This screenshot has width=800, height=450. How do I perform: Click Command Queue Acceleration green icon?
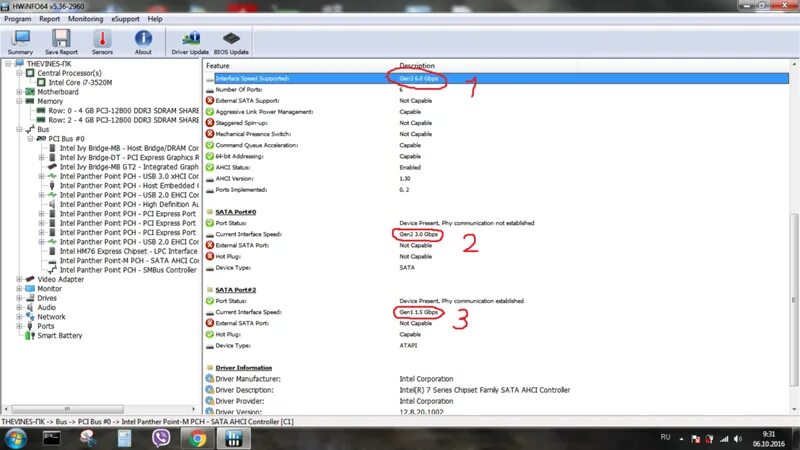[x=210, y=145]
